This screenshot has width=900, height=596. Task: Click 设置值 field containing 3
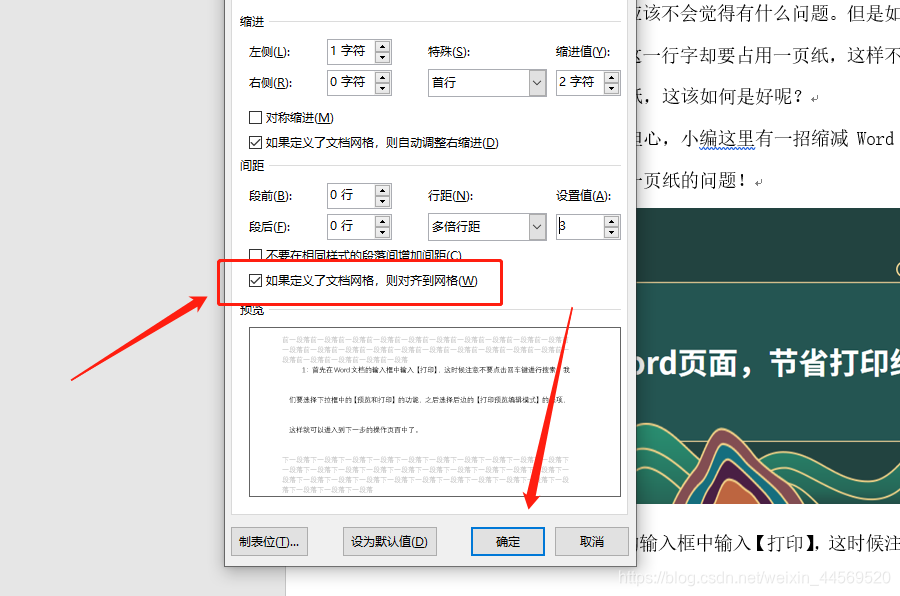(x=580, y=227)
